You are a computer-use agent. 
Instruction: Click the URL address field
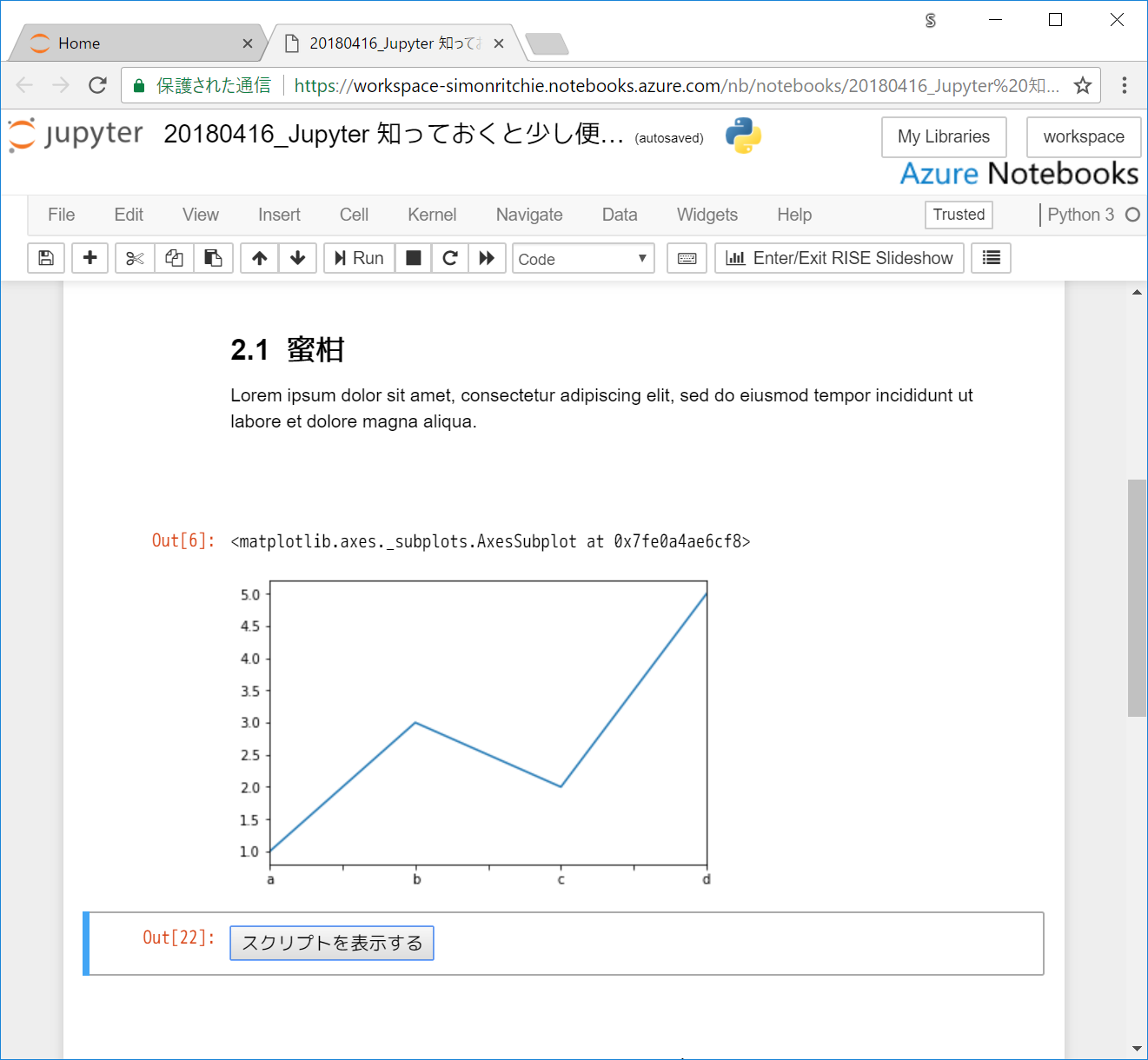click(x=676, y=86)
